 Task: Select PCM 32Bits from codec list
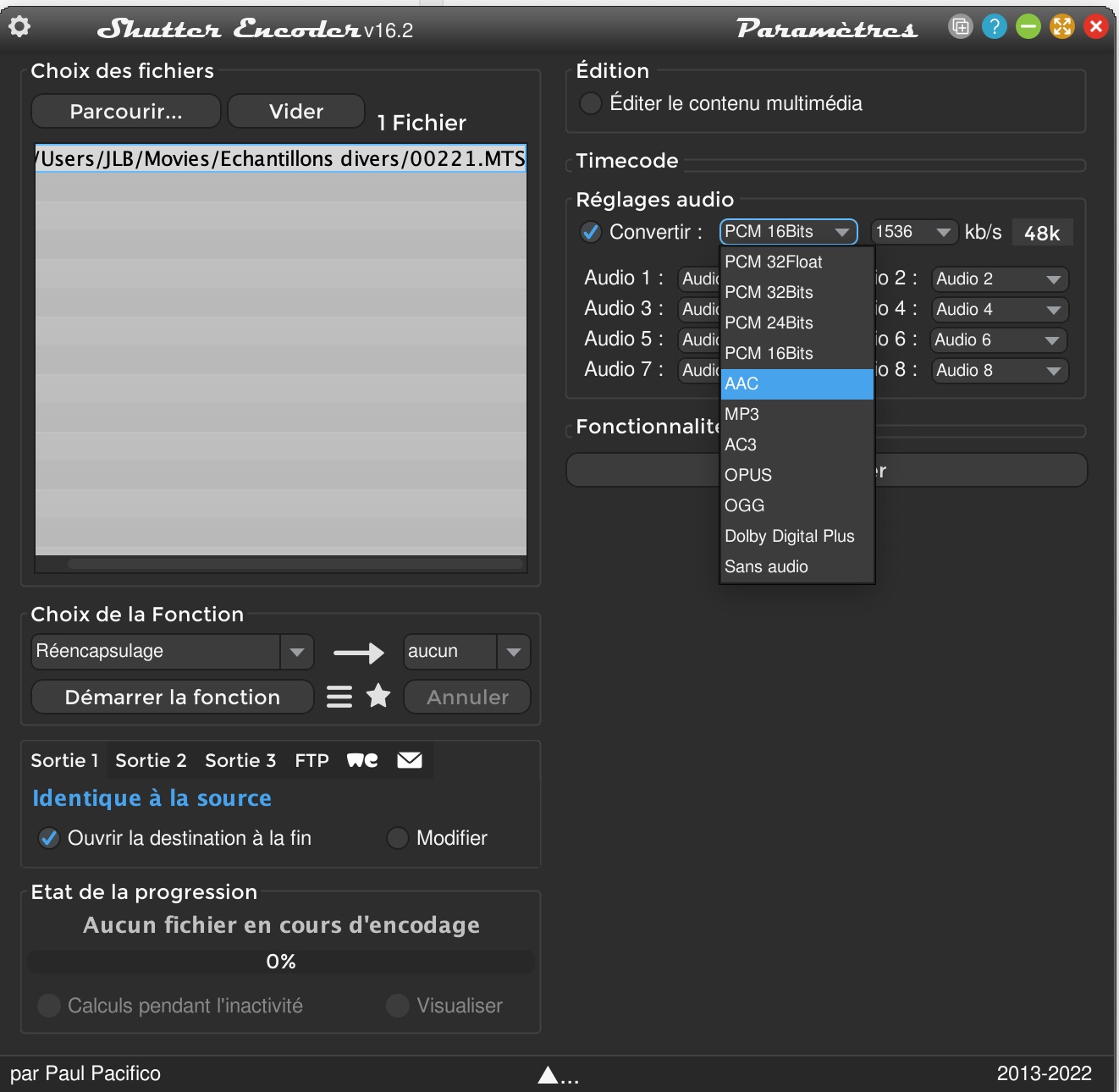point(797,293)
